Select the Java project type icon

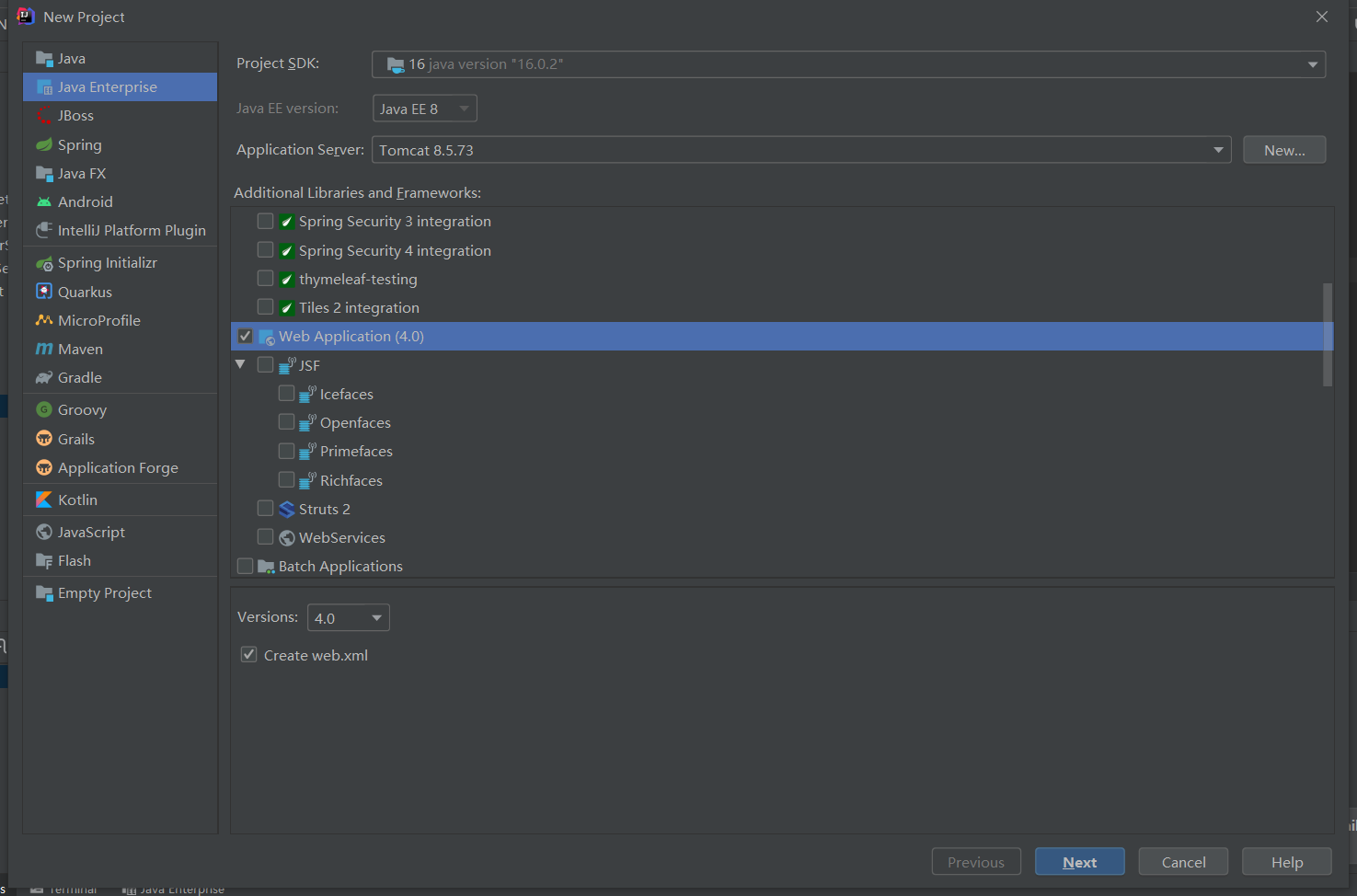(44, 59)
